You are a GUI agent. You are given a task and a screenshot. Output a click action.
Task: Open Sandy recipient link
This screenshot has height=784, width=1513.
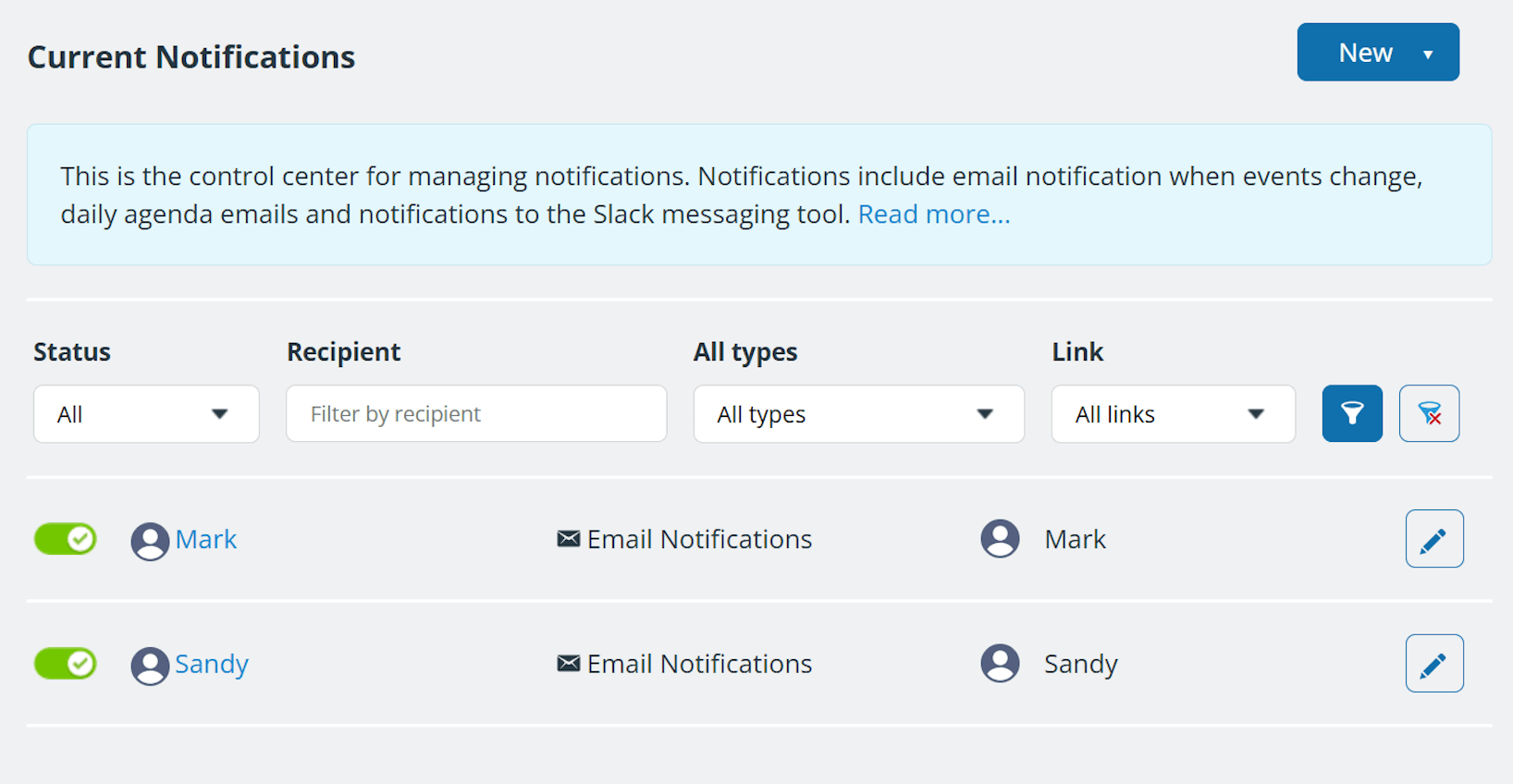point(212,664)
